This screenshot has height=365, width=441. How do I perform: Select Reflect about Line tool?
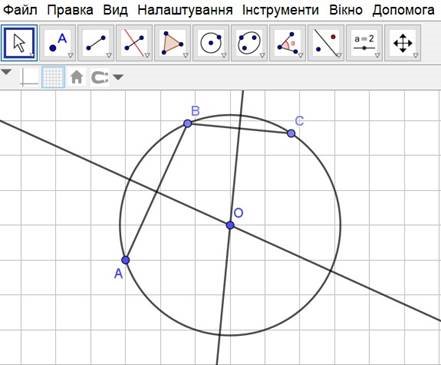click(326, 43)
